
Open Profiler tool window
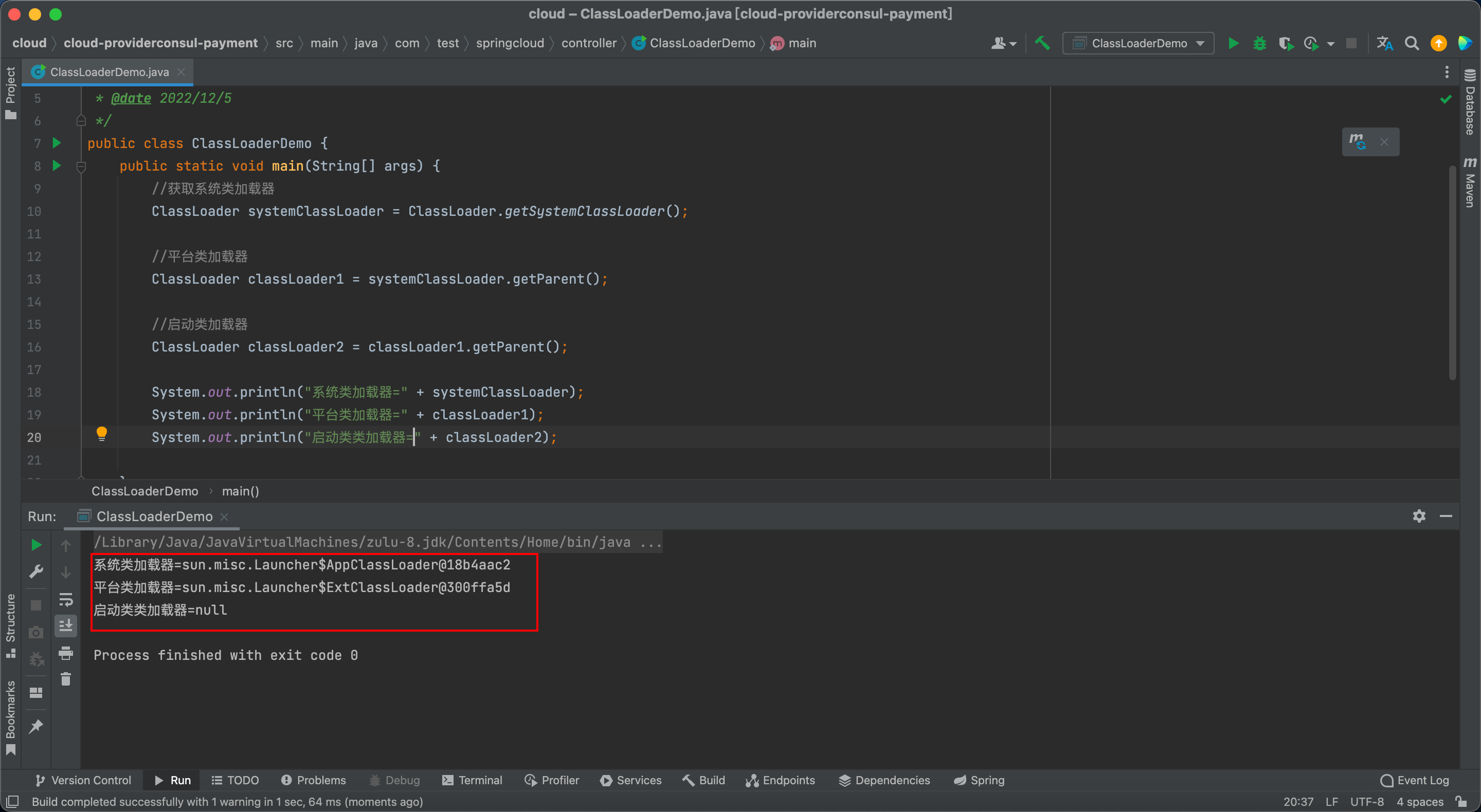click(x=552, y=780)
